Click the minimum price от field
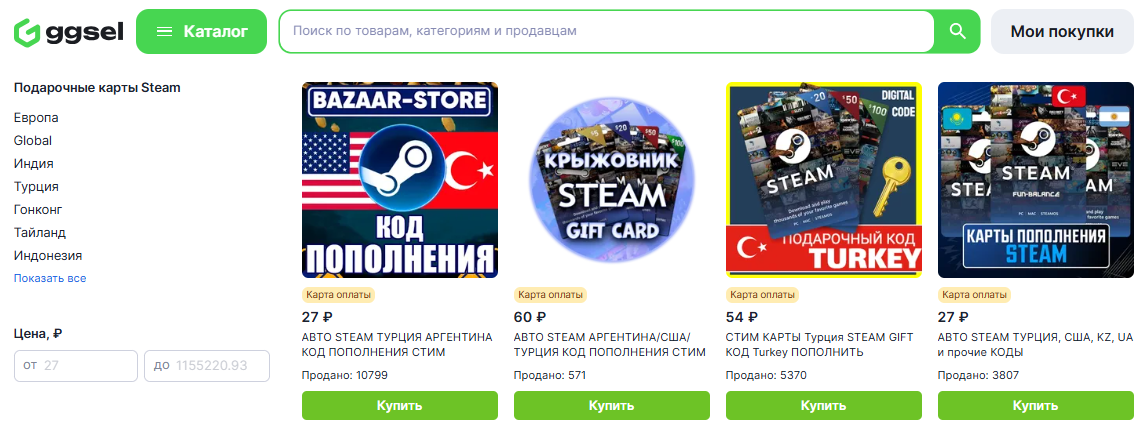Screen dimensions: 1146x428 (76, 366)
